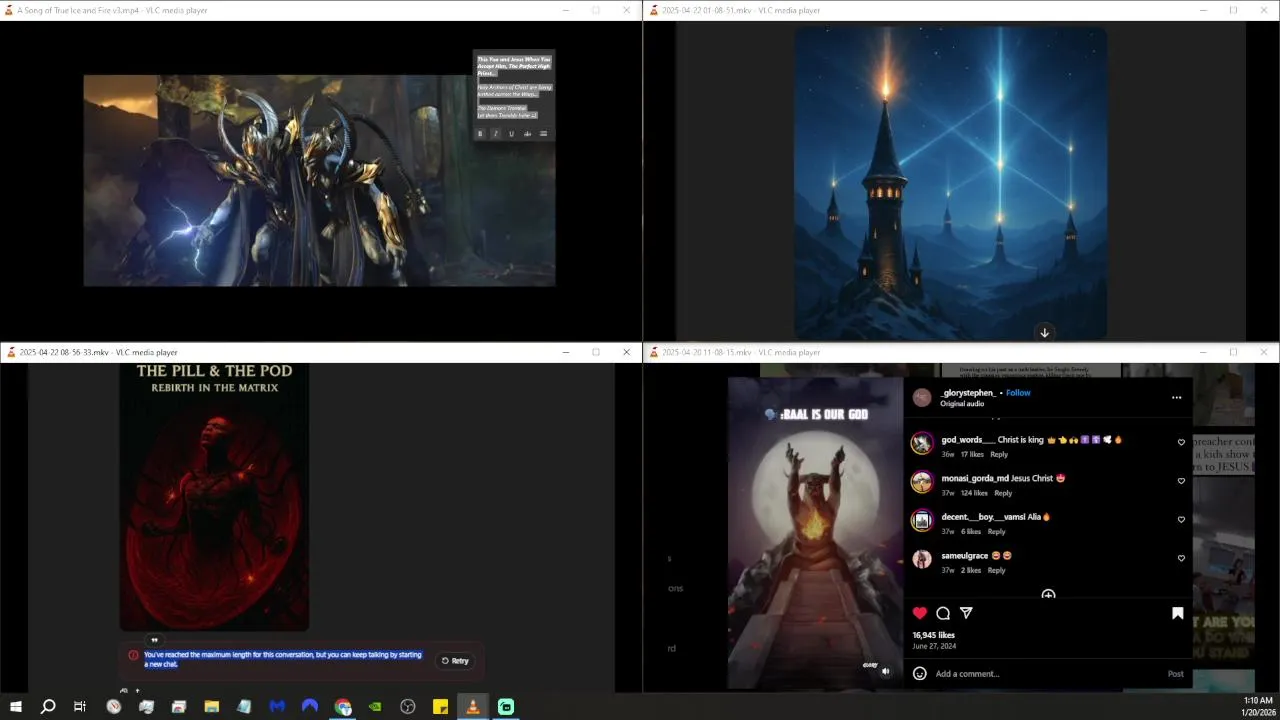
Task: Click the lines icon in the text toolbar
Action: point(544,134)
